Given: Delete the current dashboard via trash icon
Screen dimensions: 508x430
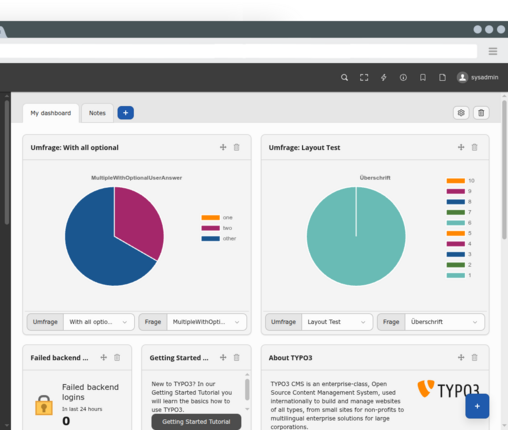Looking at the screenshot, I should point(481,113).
